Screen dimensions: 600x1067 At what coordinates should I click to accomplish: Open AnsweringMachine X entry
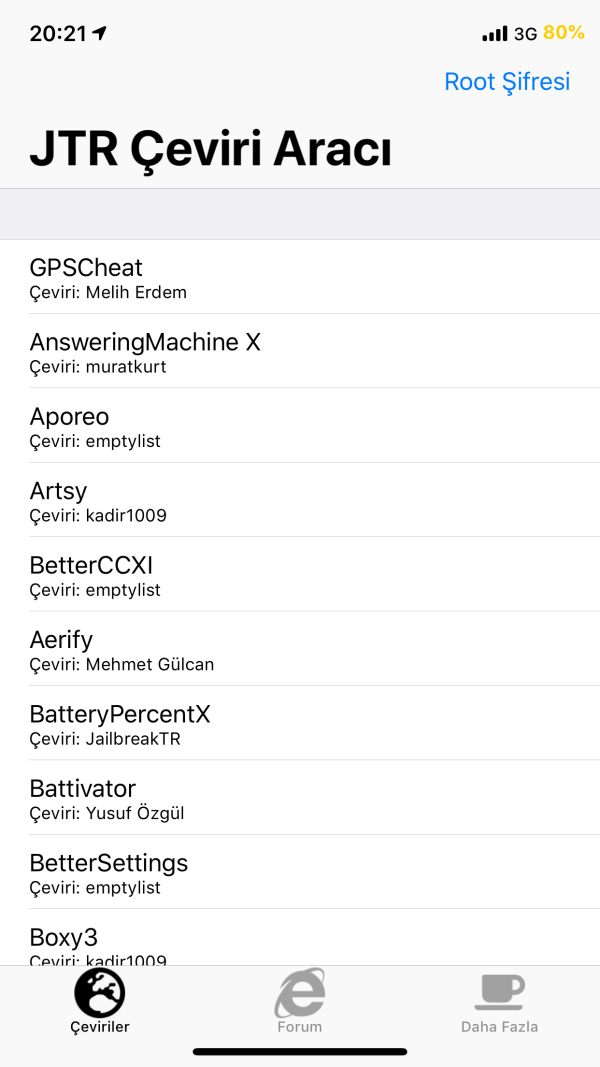300,352
